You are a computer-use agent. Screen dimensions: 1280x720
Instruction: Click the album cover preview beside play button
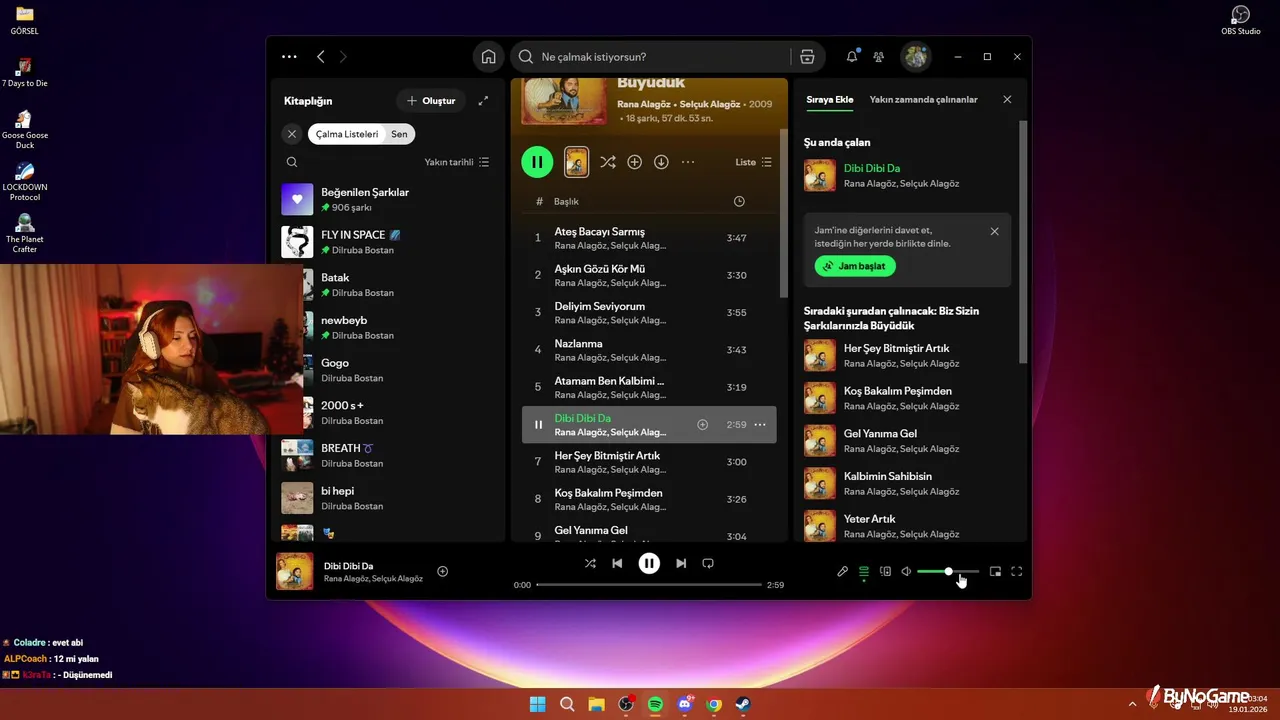(576, 162)
